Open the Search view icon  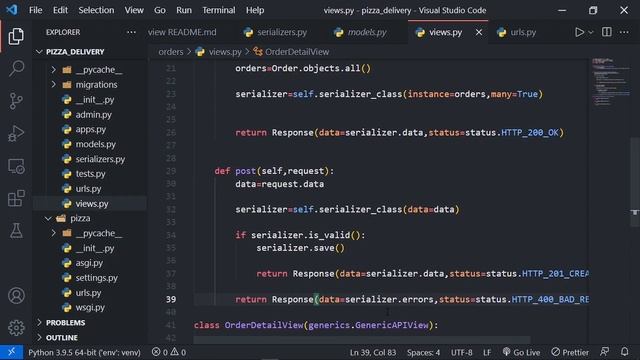coord(16,68)
